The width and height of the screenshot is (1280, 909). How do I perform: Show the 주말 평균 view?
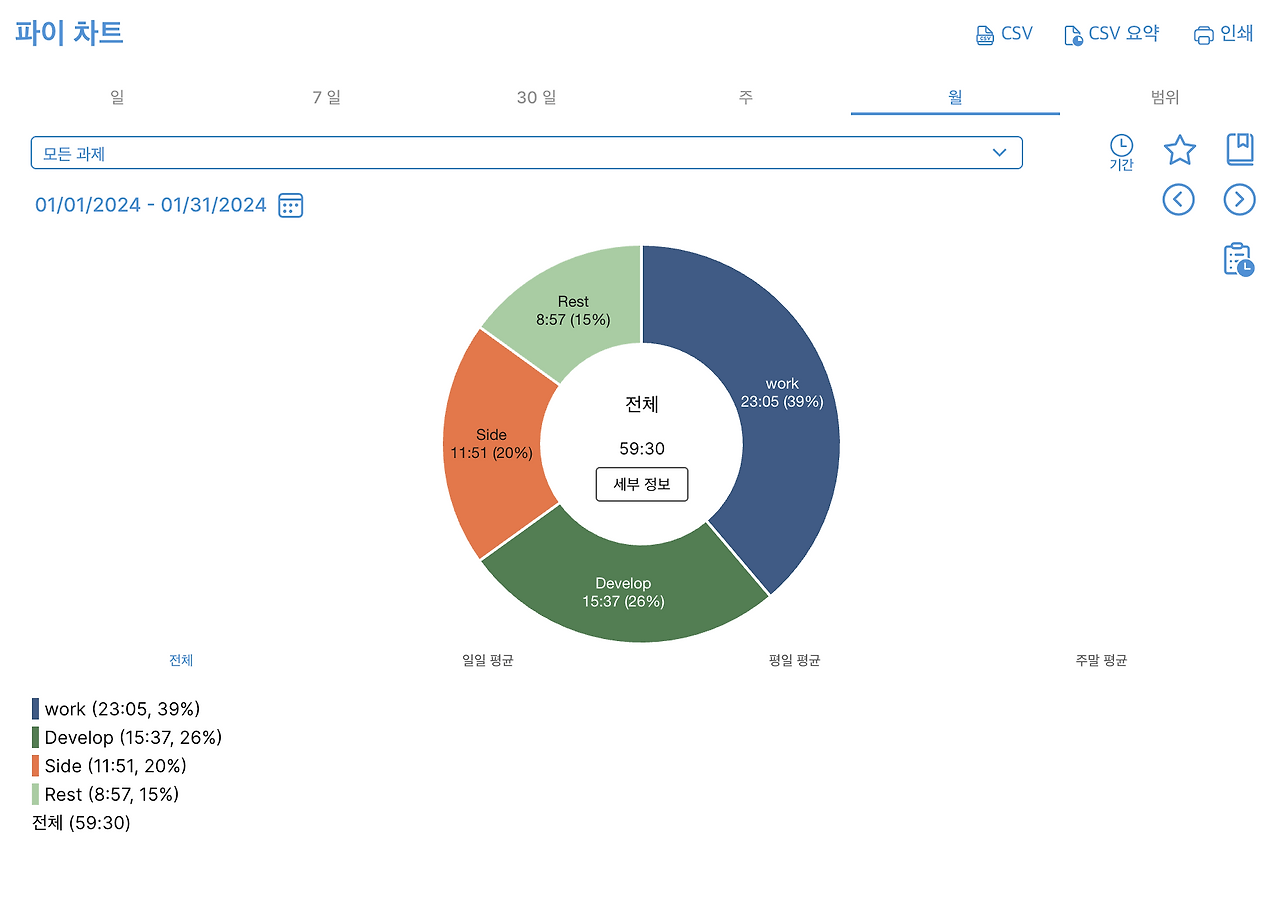click(x=1101, y=660)
